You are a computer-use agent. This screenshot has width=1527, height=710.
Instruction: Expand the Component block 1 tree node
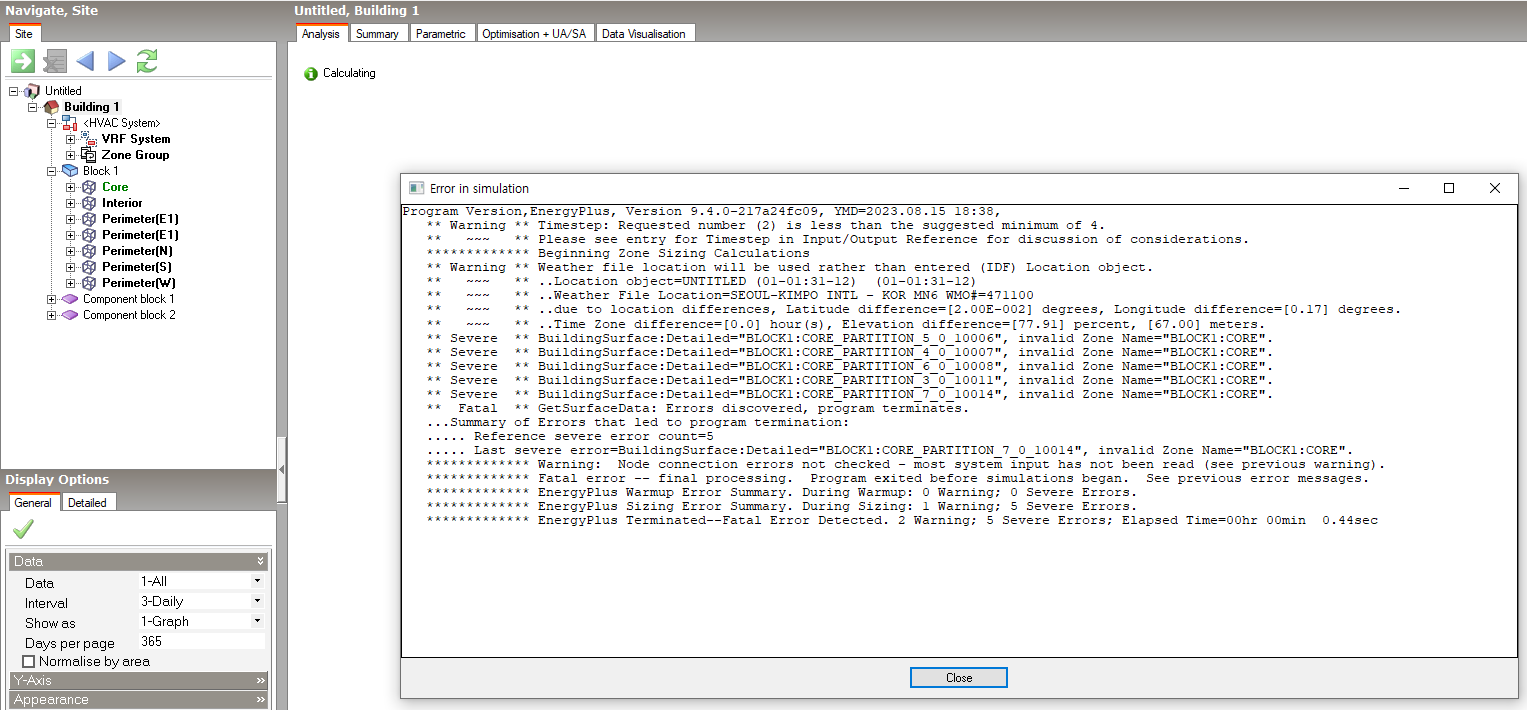tap(52, 299)
